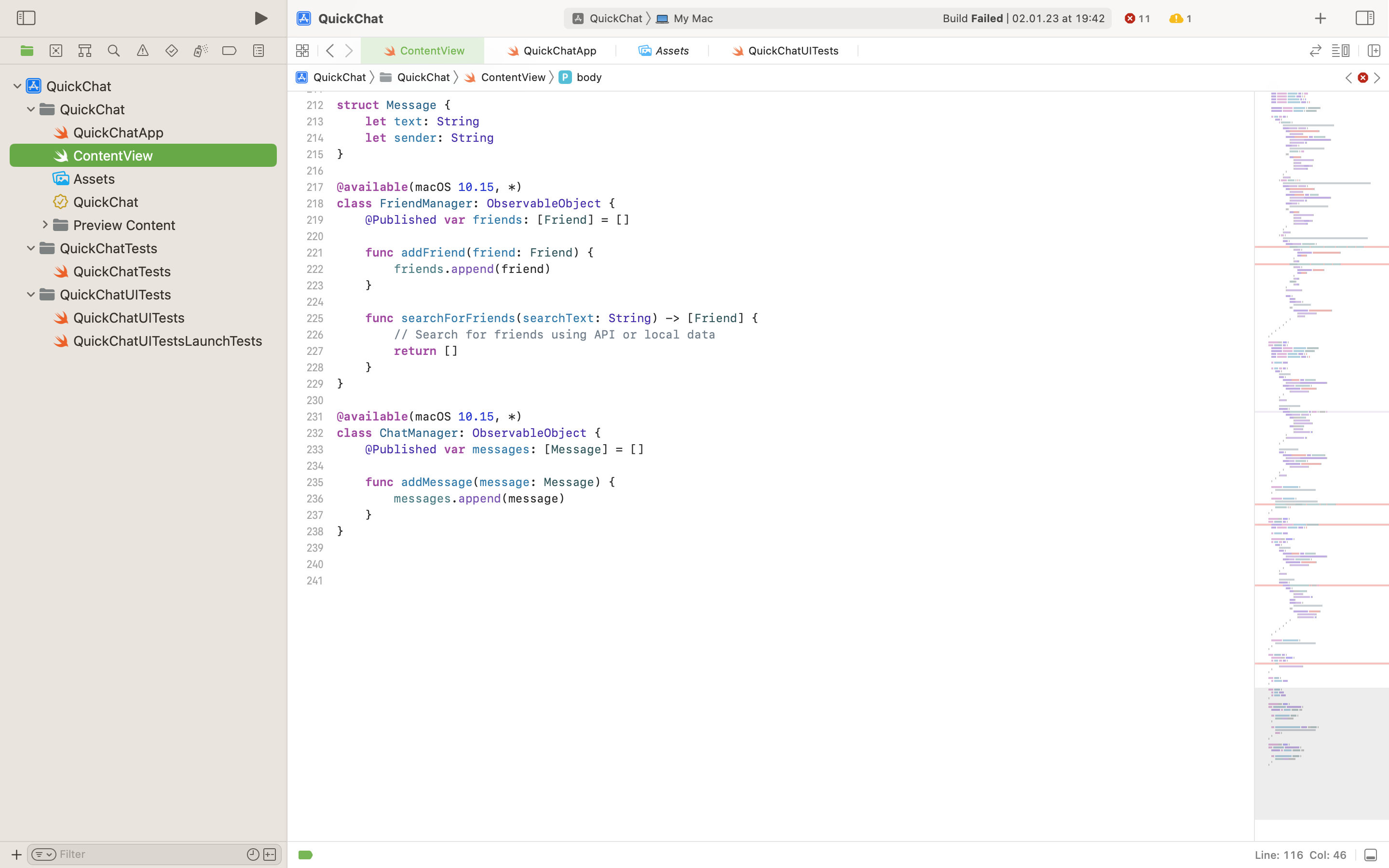Viewport: 1389px width, 868px height.
Task: Open the Issue navigator warning triangle
Action: click(143, 51)
